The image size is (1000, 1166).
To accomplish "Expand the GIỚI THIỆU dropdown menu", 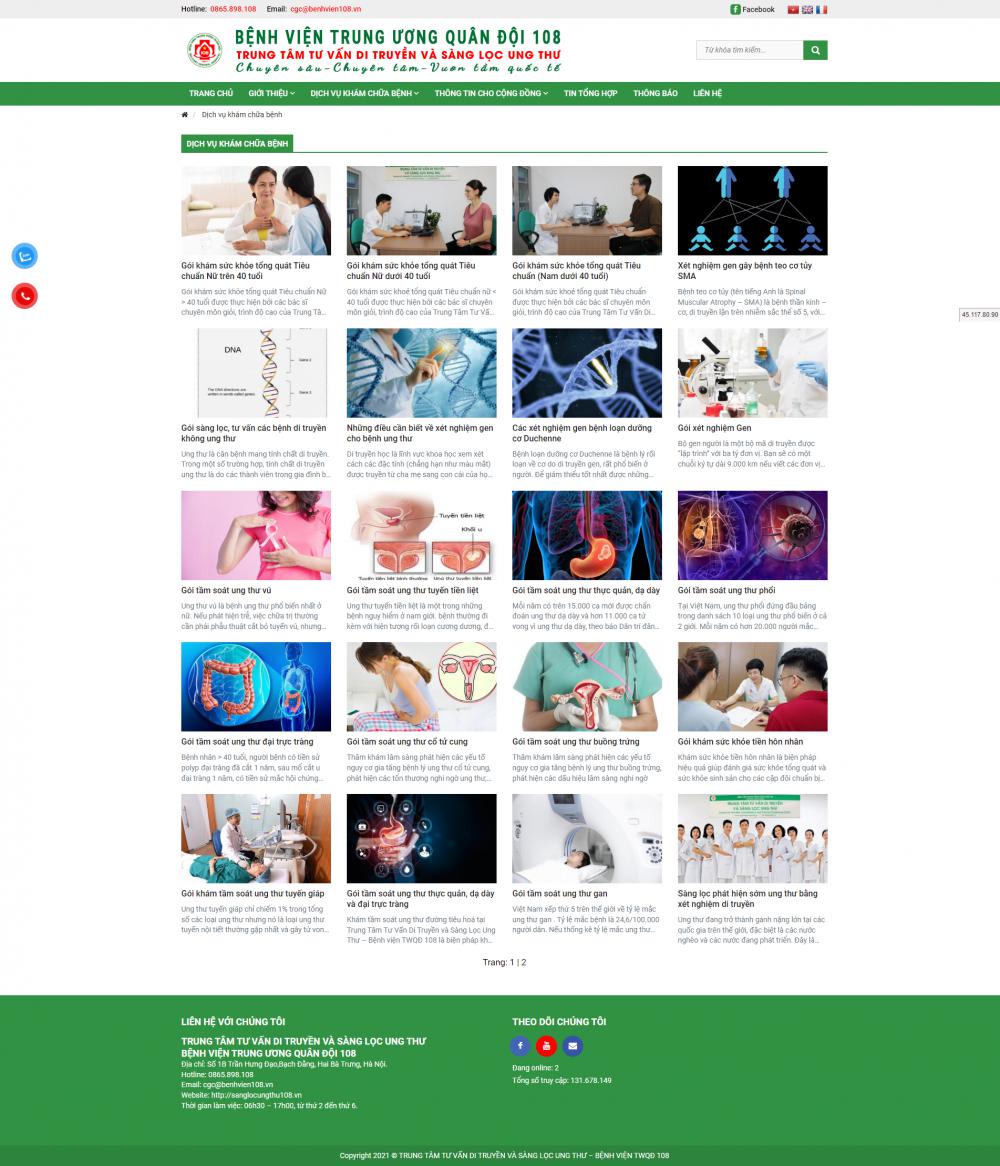I will coord(268,92).
